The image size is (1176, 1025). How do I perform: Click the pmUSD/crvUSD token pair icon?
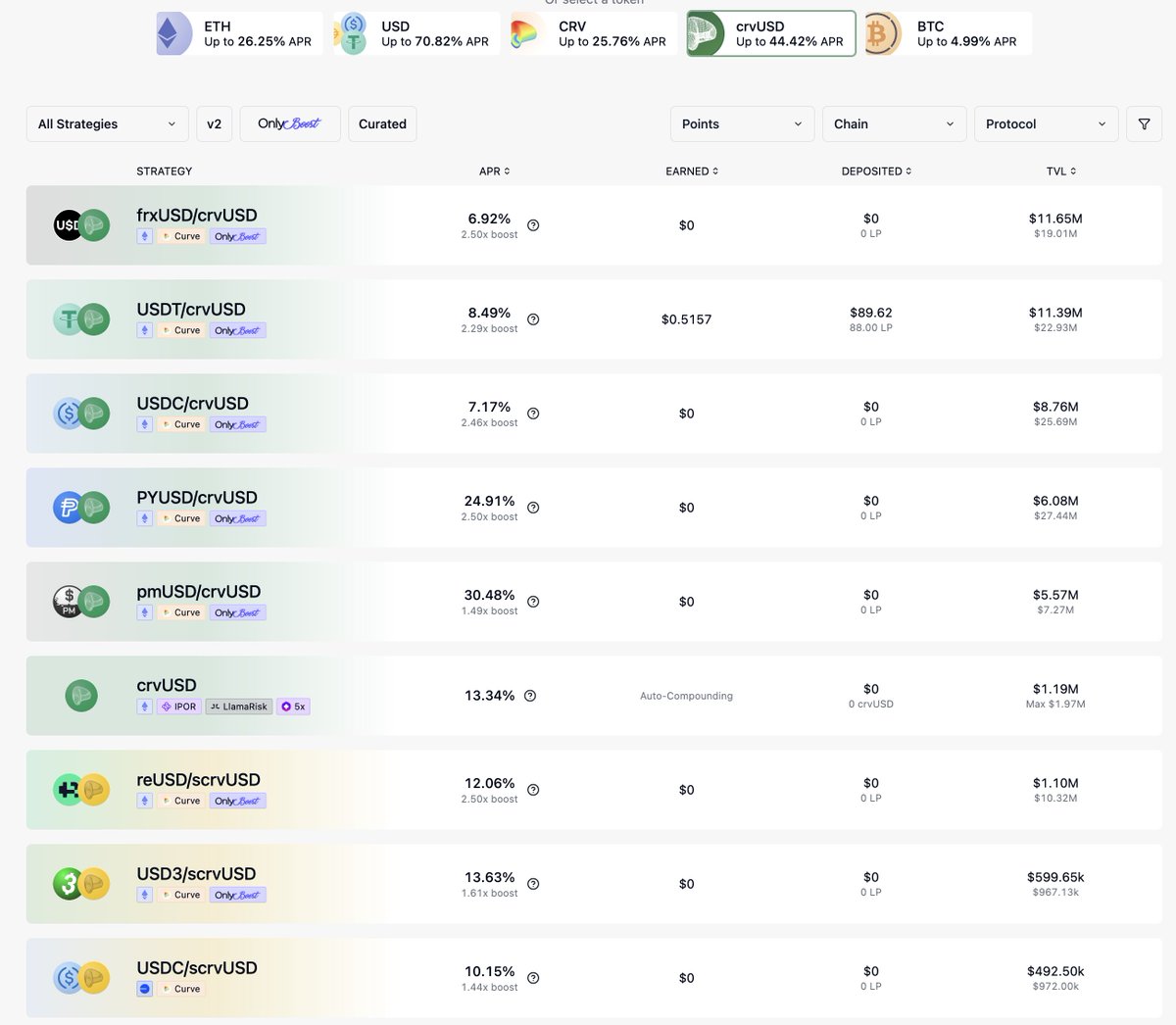tap(80, 602)
